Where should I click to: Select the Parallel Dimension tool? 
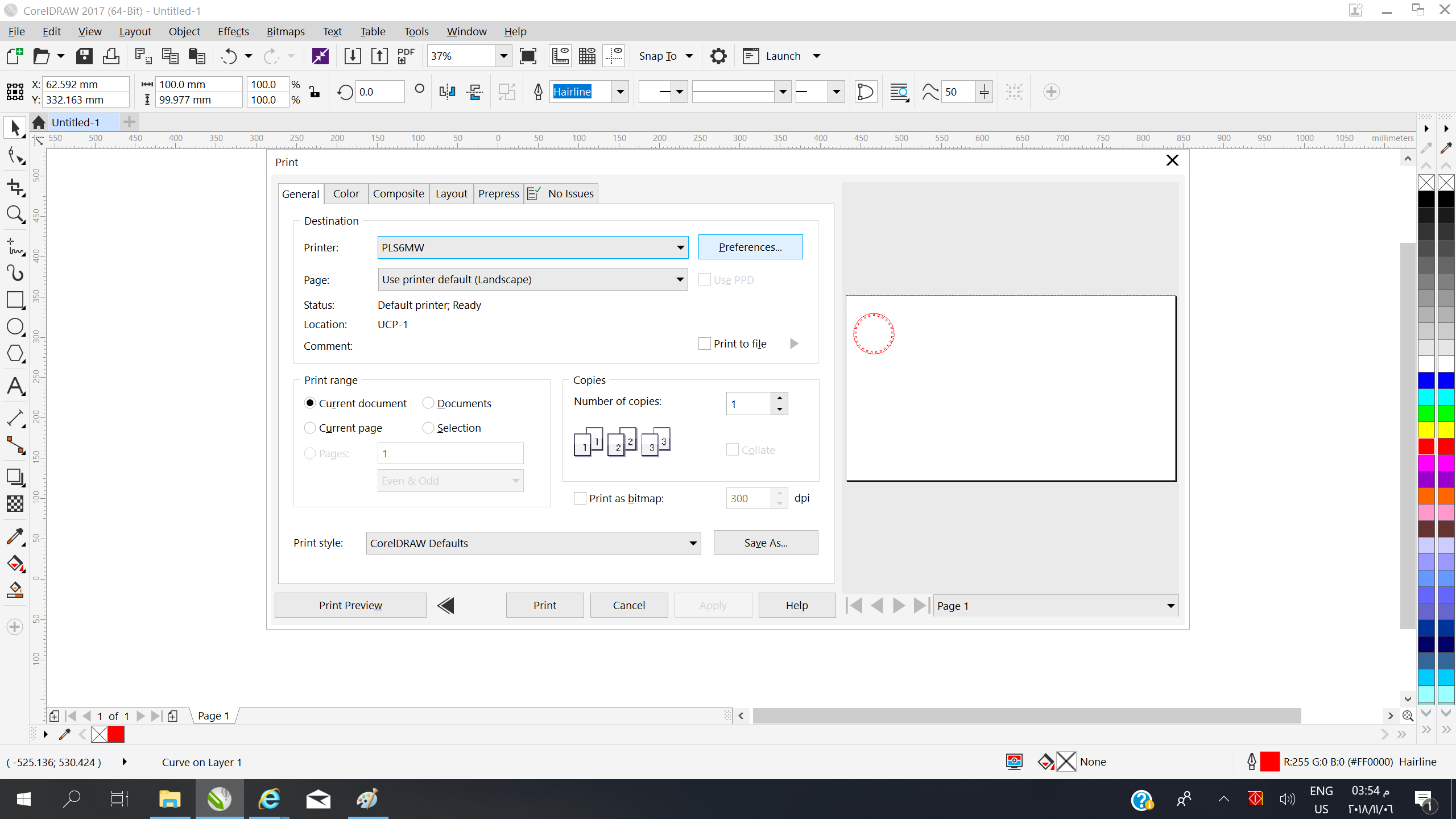[15, 419]
